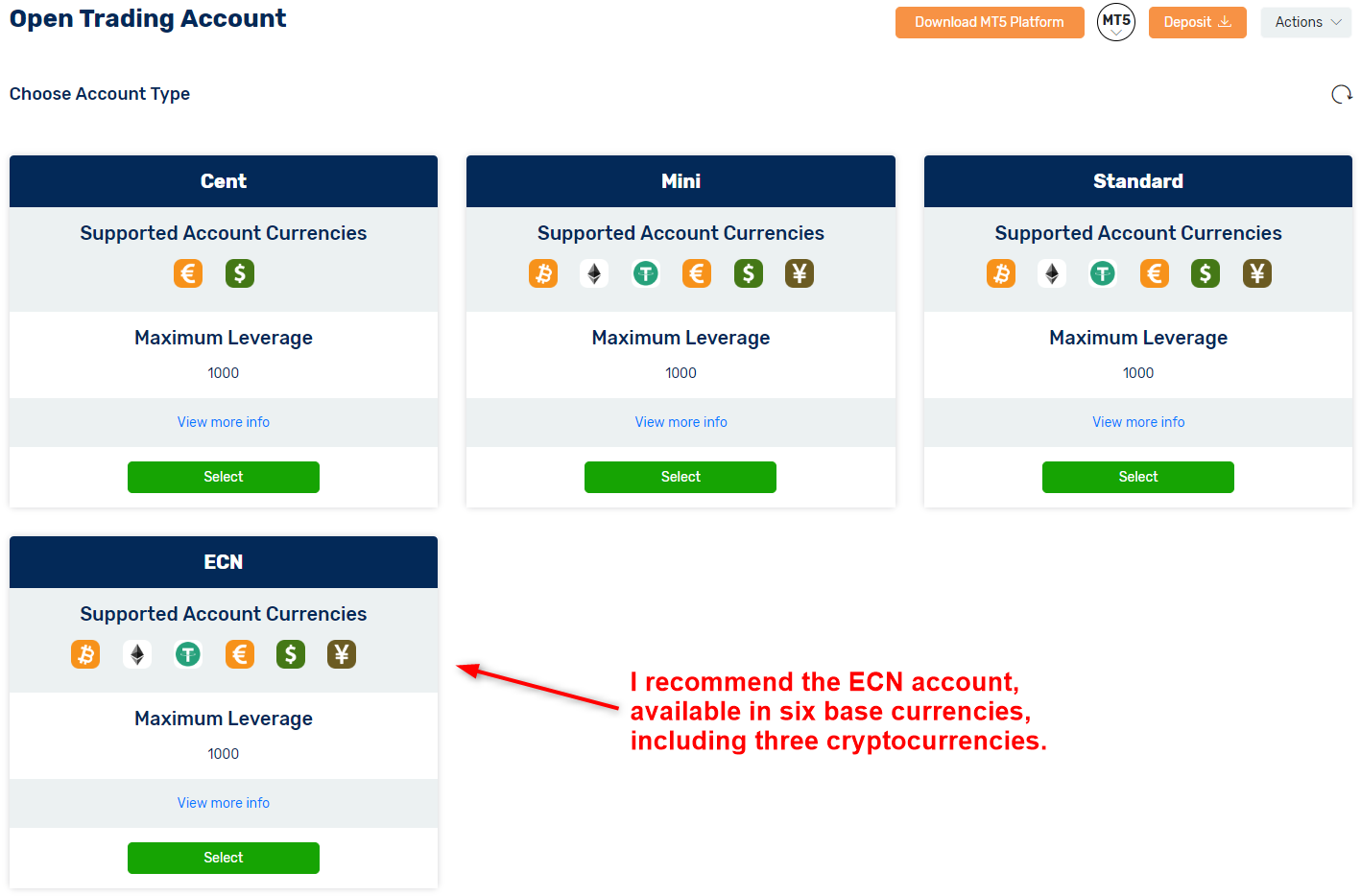Image resolution: width=1361 pixels, height=896 pixels.
Task: Click the Tether icon in ECN card
Action: click(188, 654)
